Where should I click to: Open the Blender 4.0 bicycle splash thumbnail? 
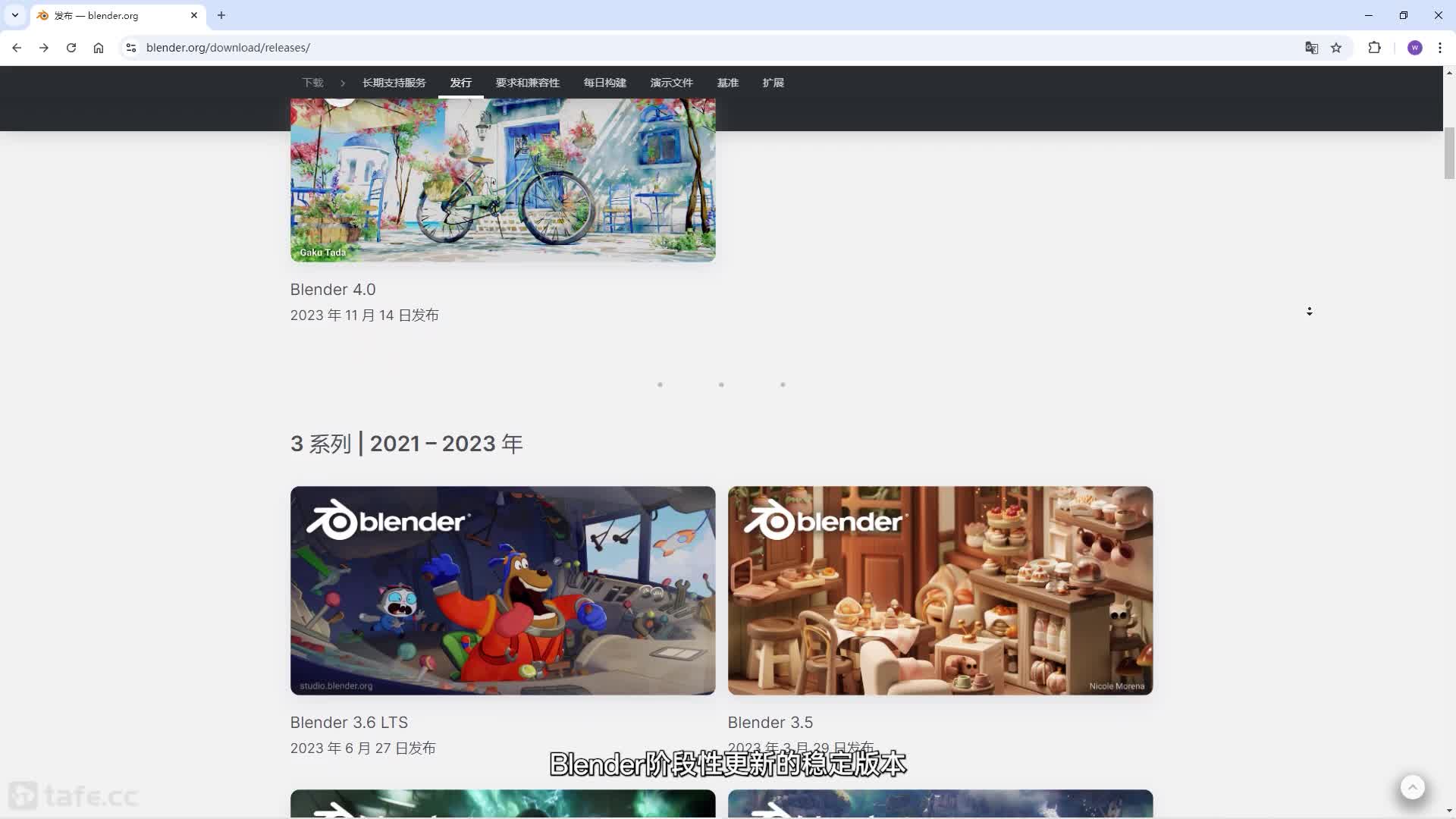(503, 180)
